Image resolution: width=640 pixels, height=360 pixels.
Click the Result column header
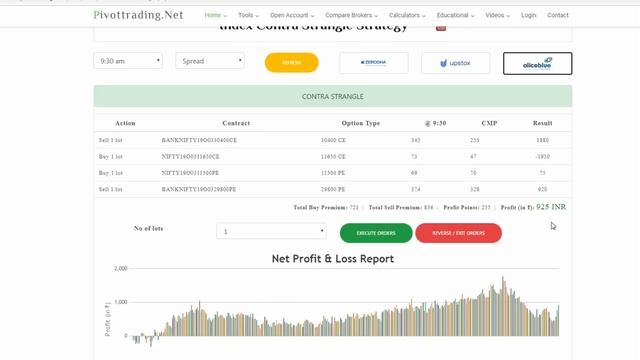tap(542, 123)
